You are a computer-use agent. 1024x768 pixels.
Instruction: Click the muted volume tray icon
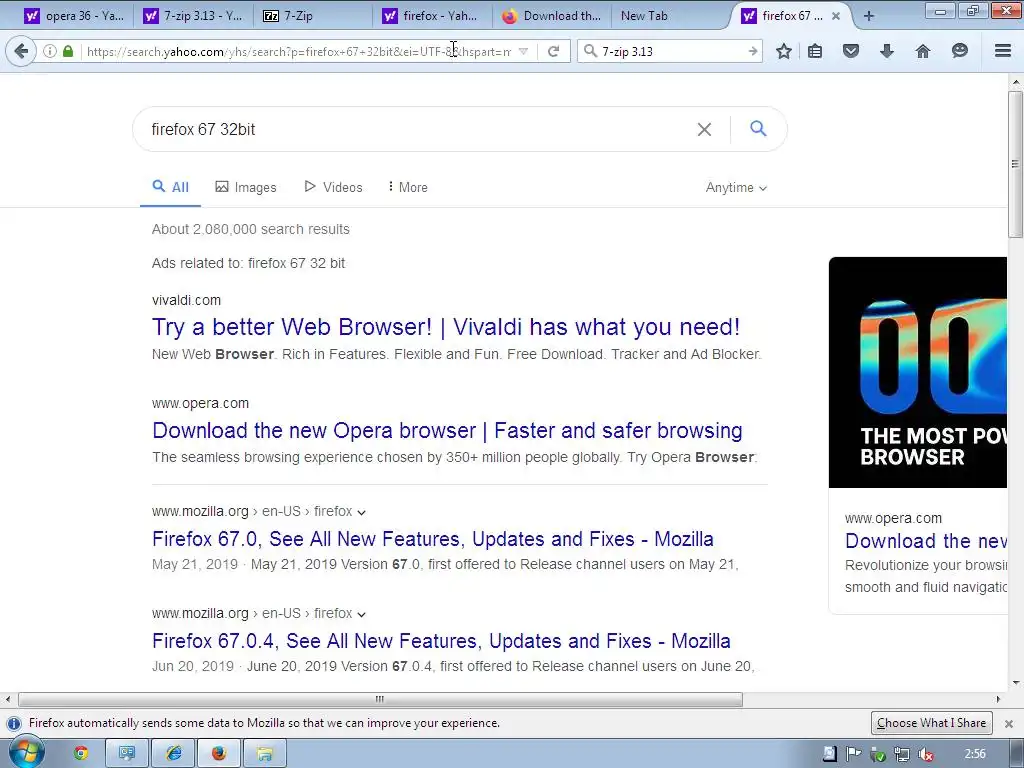[925, 754]
